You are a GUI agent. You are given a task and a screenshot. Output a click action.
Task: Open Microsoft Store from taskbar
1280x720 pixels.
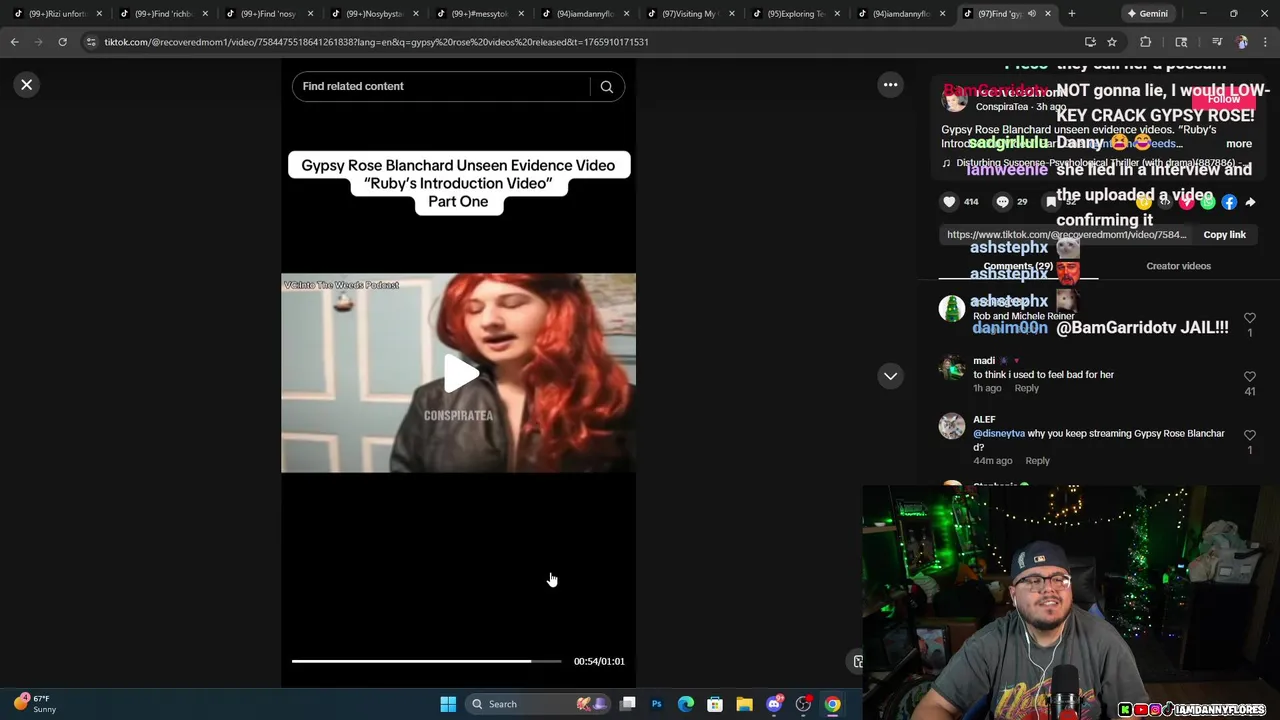click(715, 704)
